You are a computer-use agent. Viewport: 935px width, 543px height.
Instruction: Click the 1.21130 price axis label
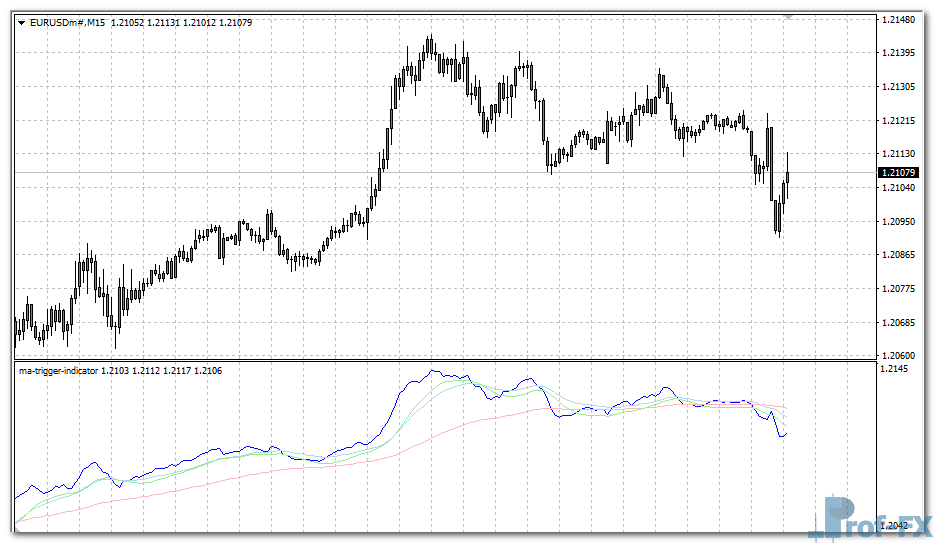tap(900, 154)
